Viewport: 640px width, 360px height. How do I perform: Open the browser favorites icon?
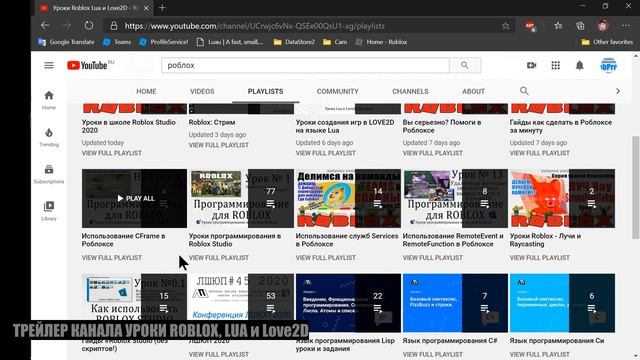558,26
